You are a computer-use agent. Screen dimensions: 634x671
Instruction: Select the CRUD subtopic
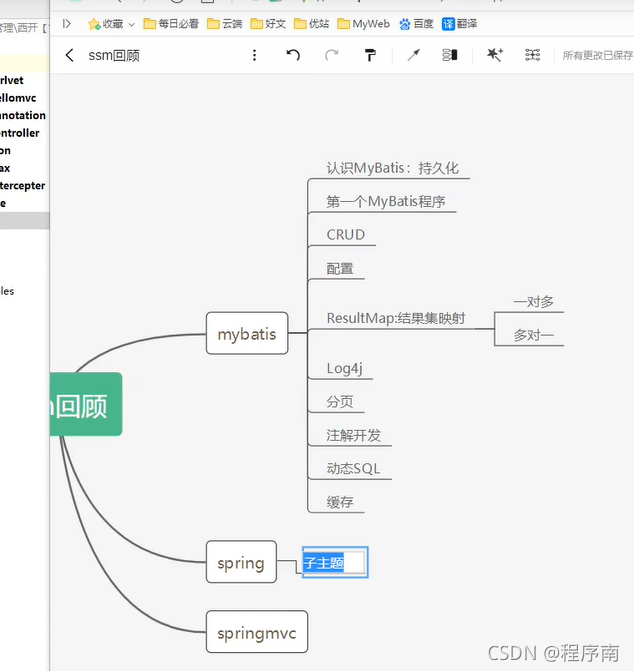346,235
